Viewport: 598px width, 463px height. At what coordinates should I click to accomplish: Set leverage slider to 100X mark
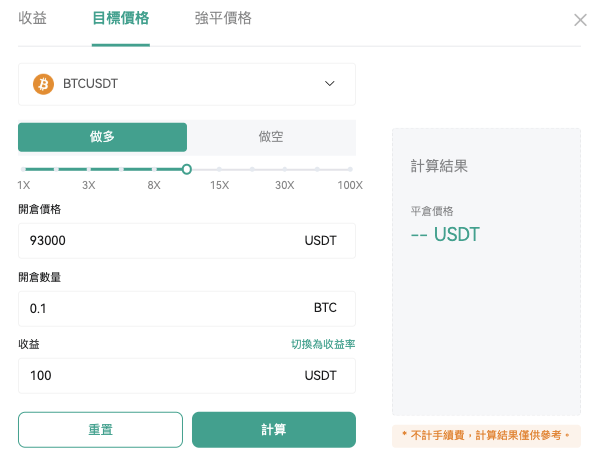350,169
